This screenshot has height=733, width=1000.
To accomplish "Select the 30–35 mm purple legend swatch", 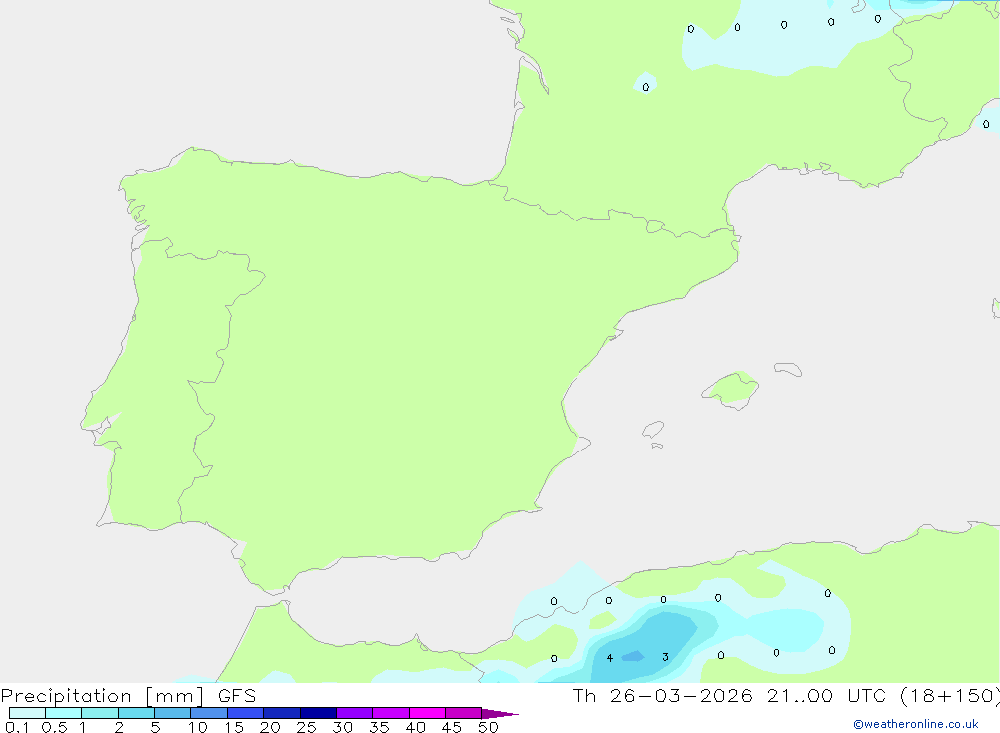I will (355, 713).
